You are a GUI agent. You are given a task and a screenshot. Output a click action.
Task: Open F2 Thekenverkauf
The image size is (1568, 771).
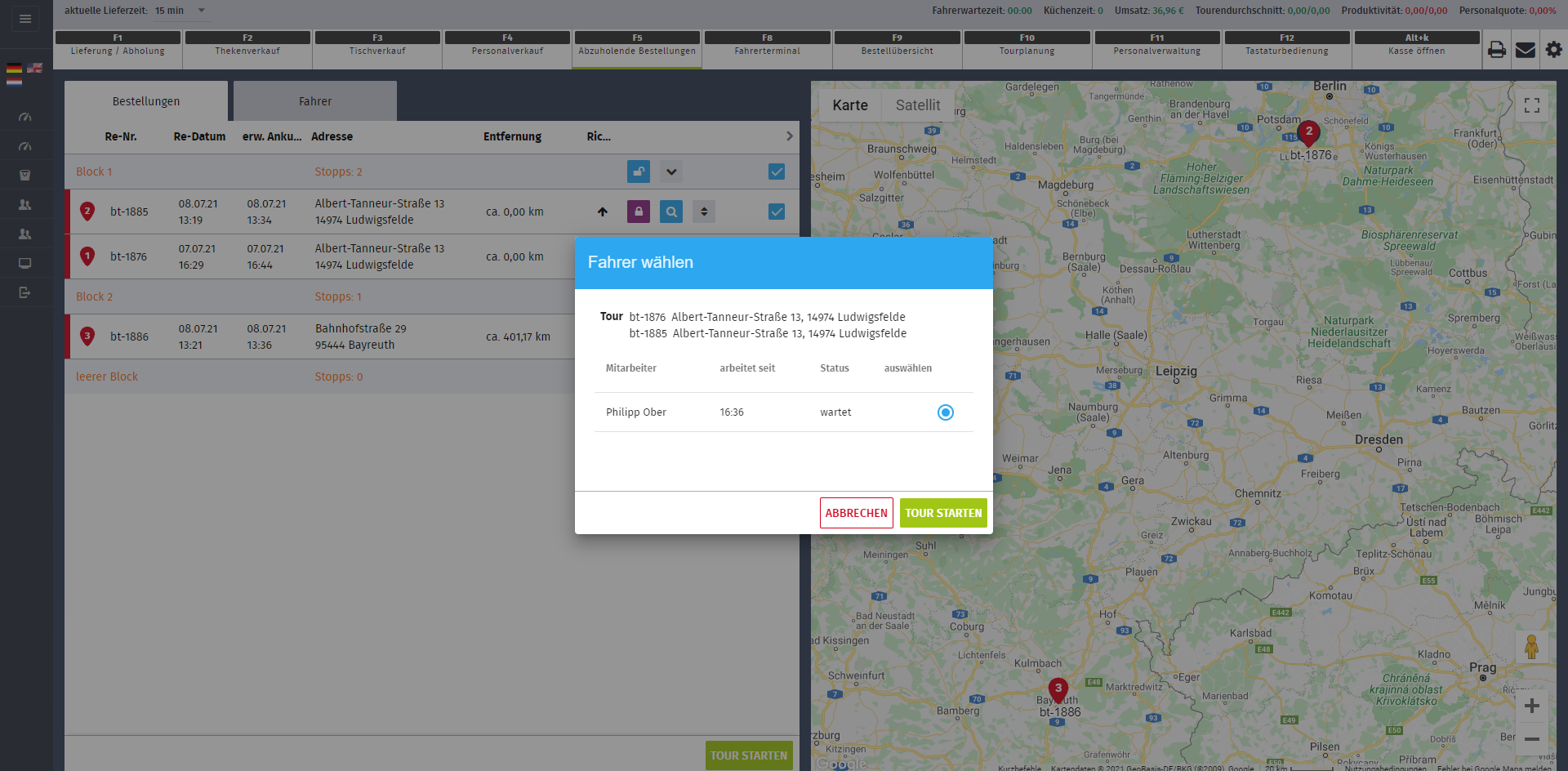pos(247,50)
